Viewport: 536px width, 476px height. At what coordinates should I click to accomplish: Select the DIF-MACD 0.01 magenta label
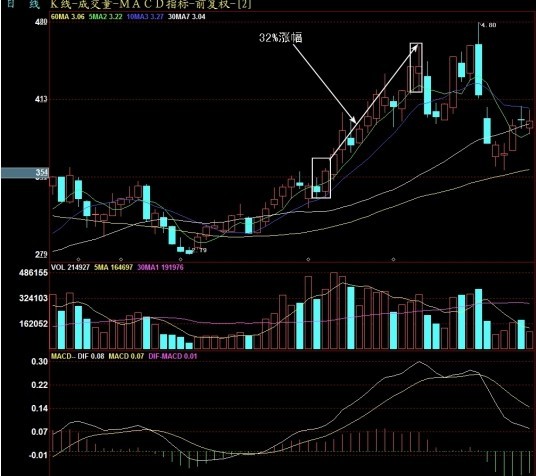click(x=173, y=356)
